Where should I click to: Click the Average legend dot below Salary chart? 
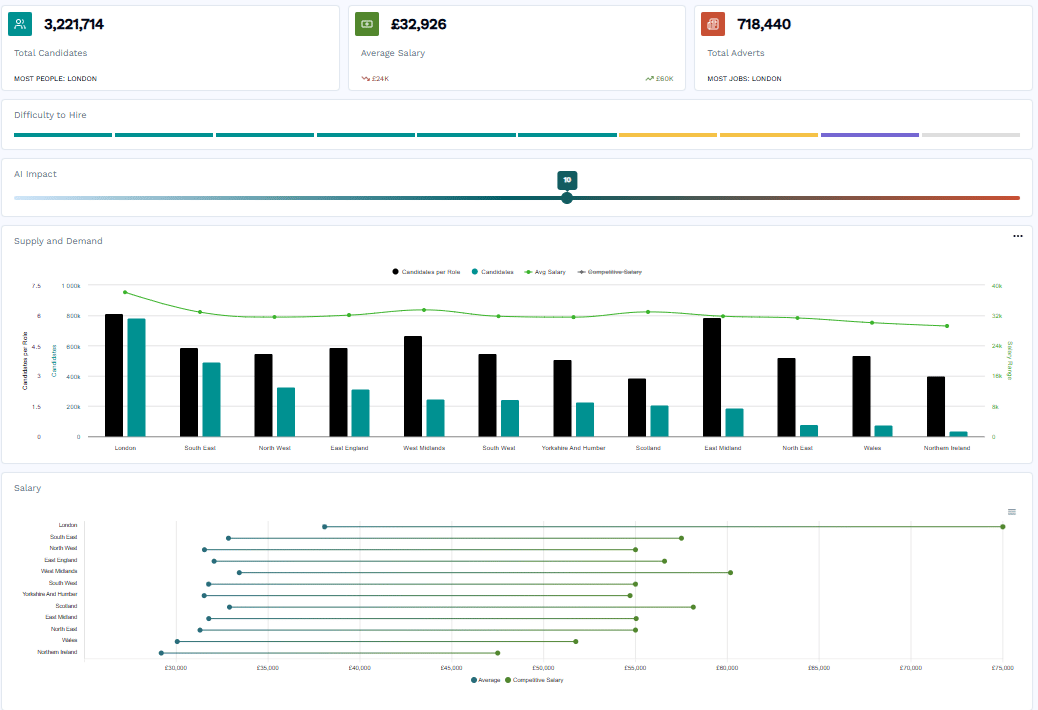pyautogui.click(x=471, y=679)
